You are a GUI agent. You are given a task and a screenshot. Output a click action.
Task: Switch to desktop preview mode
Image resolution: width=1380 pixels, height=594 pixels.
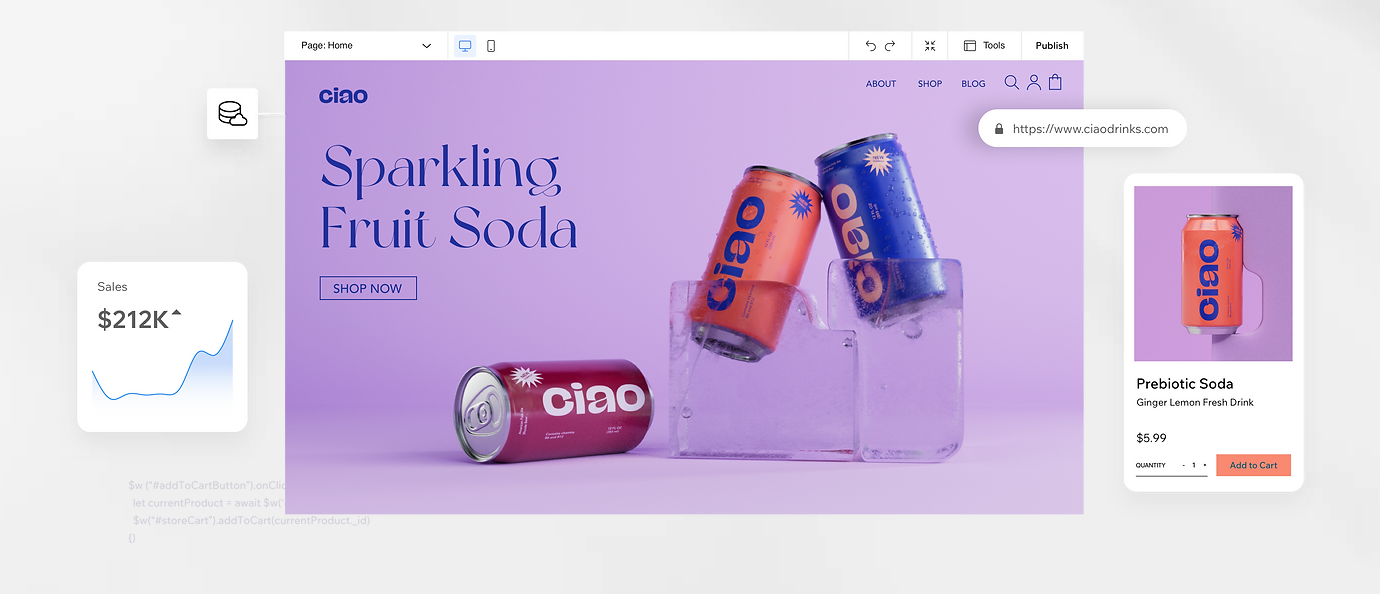pos(464,45)
